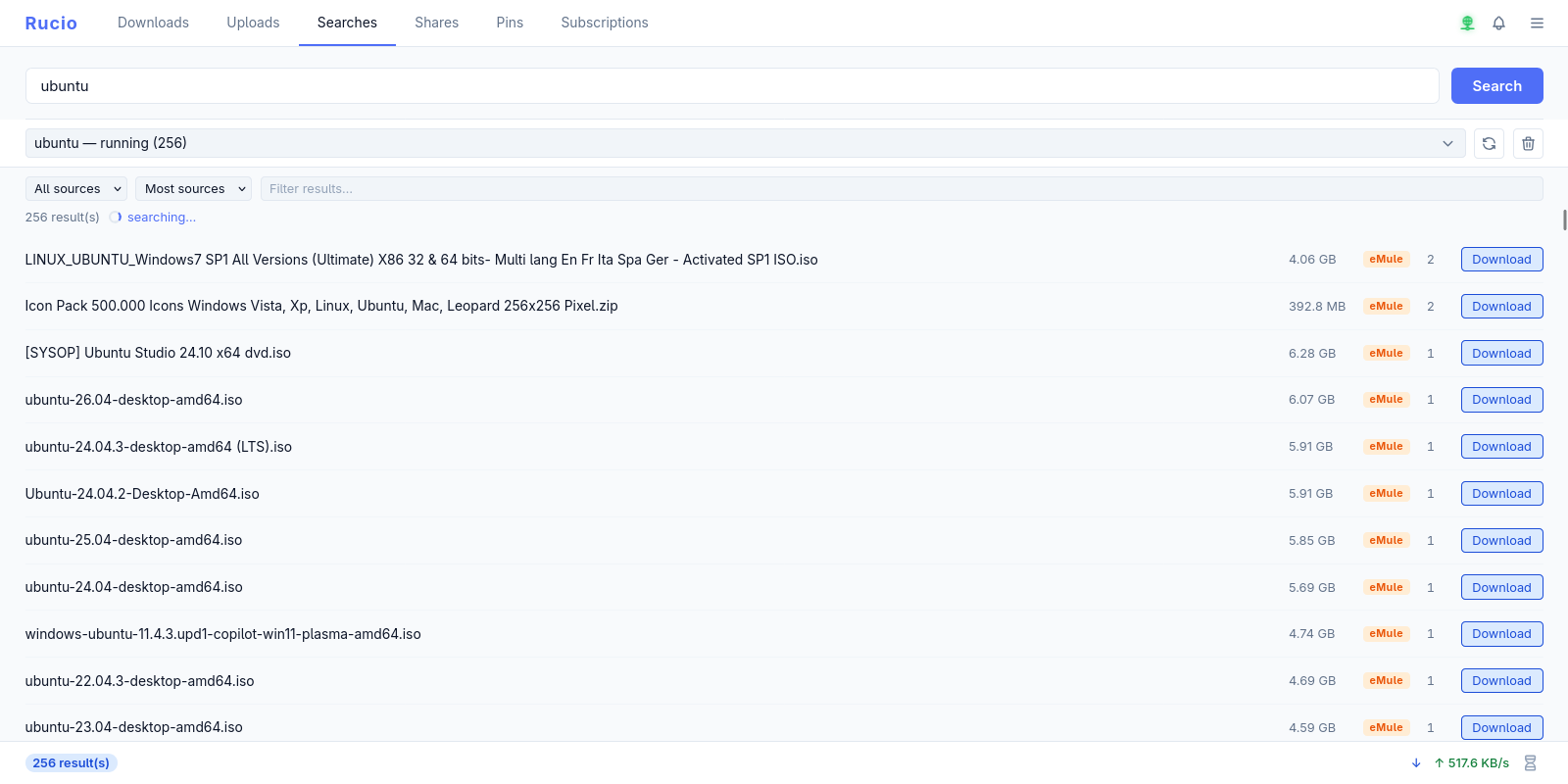1568x784 pixels.
Task: Click the 4.74 GB size value
Action: pyautogui.click(x=1312, y=634)
